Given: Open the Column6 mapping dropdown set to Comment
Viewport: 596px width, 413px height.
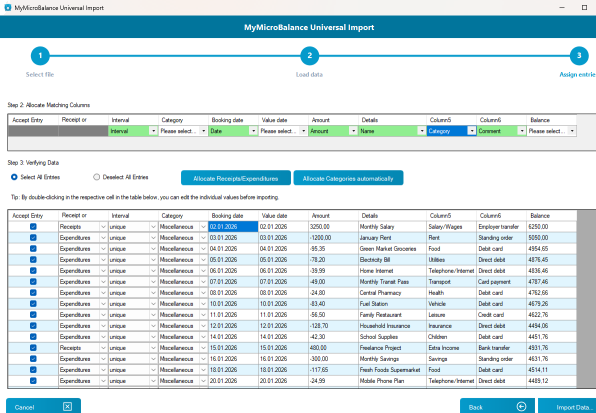Looking at the screenshot, I should pyautogui.click(x=522, y=131).
